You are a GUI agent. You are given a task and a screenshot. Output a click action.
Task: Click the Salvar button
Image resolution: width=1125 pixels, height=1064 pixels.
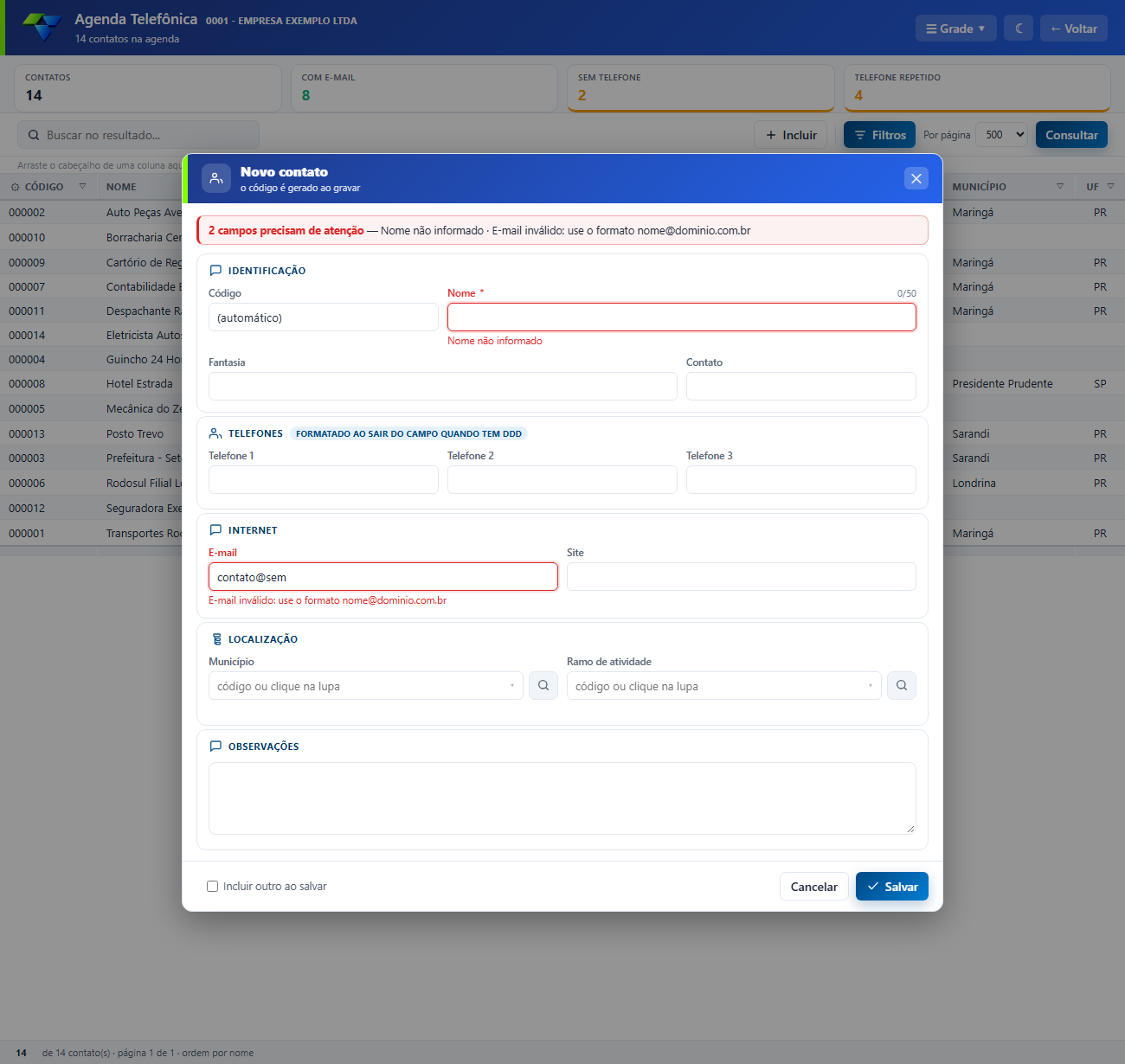point(892,887)
